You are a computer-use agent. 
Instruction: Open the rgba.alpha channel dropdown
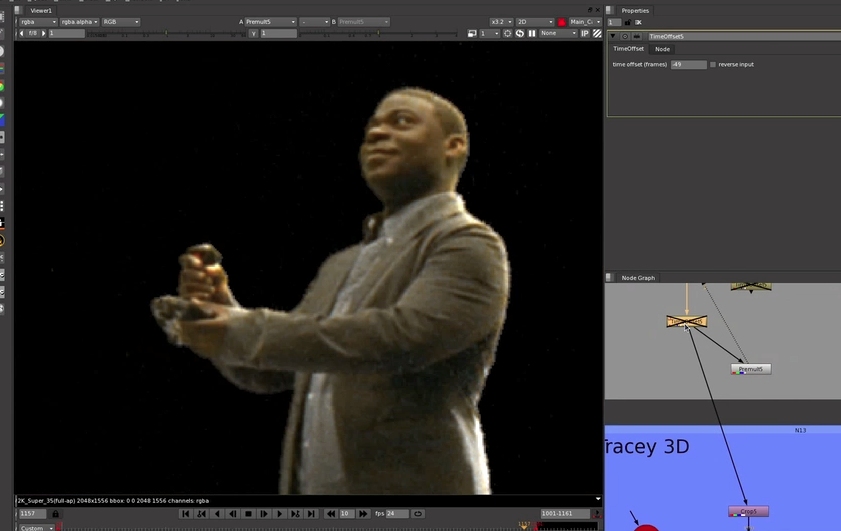tap(79, 22)
